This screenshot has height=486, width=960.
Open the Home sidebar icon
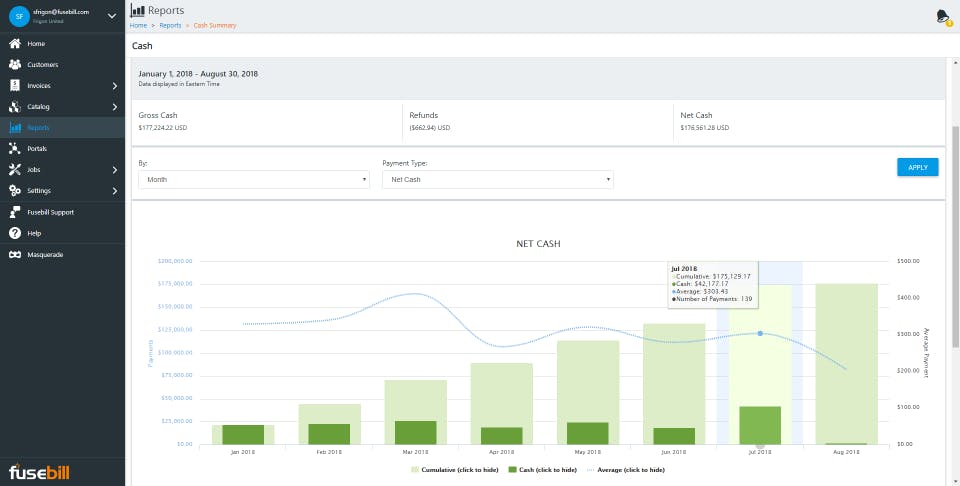15,44
